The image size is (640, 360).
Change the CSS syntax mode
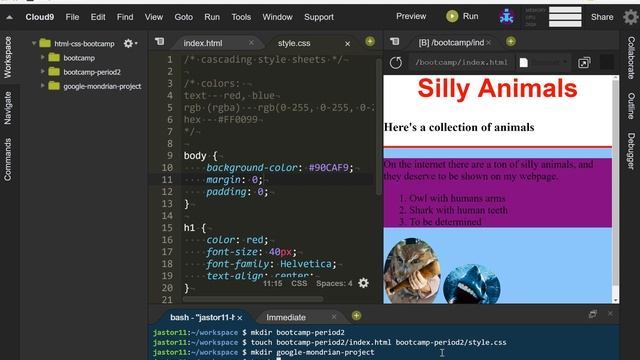[x=299, y=283]
